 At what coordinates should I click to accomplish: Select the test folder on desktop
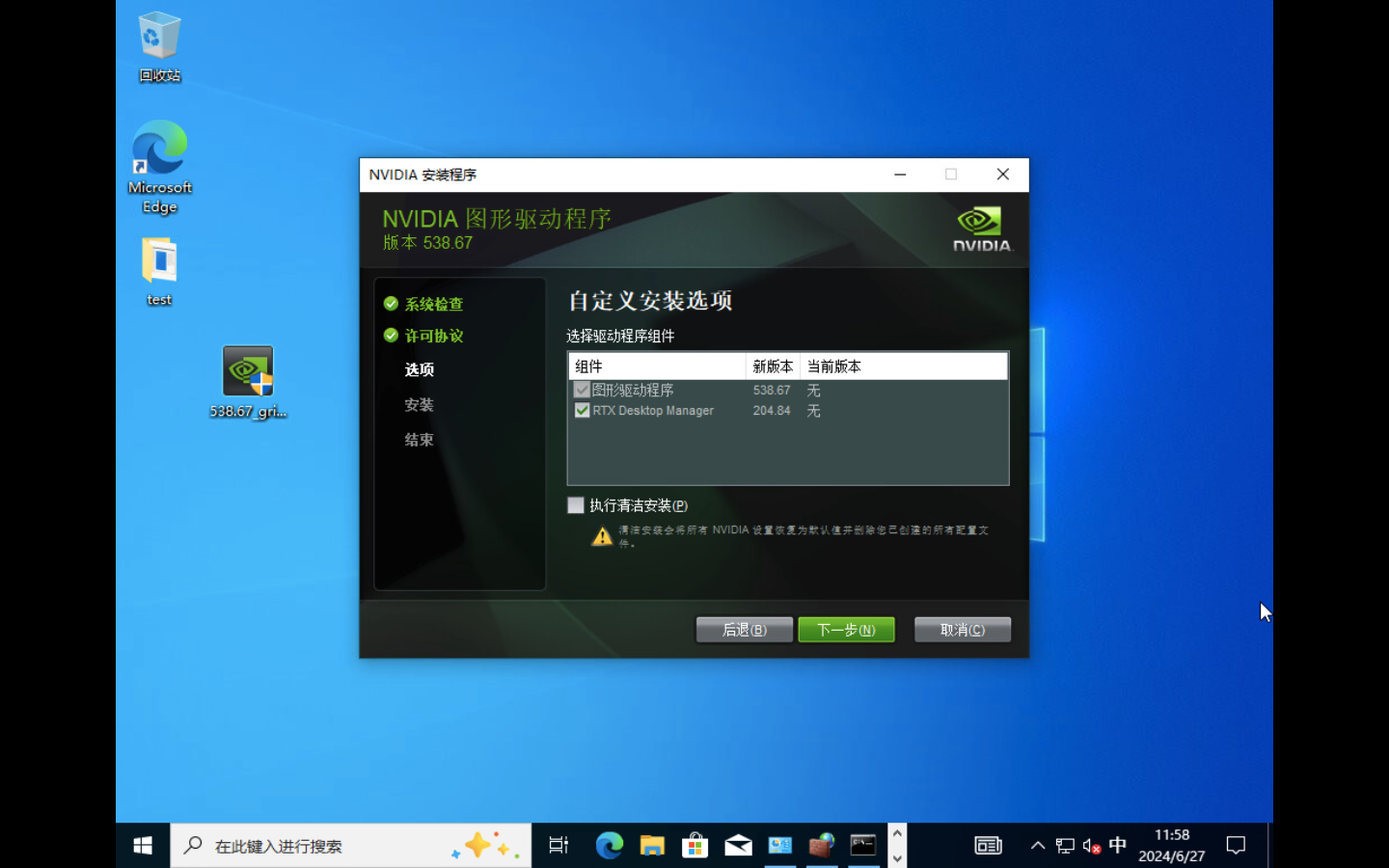(x=159, y=272)
